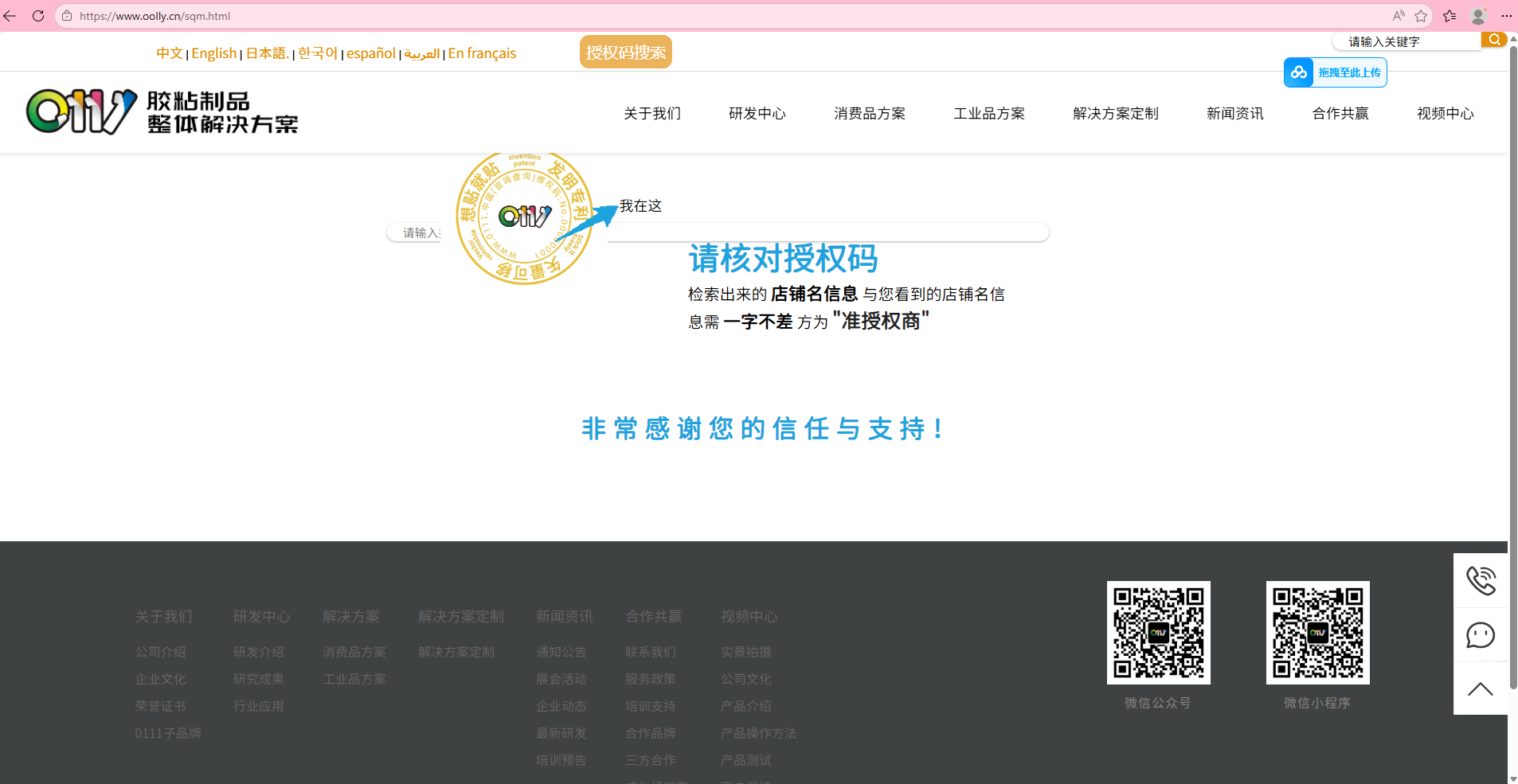The image size is (1518, 784).
Task: Switch language to 日本語
Action: (x=267, y=53)
